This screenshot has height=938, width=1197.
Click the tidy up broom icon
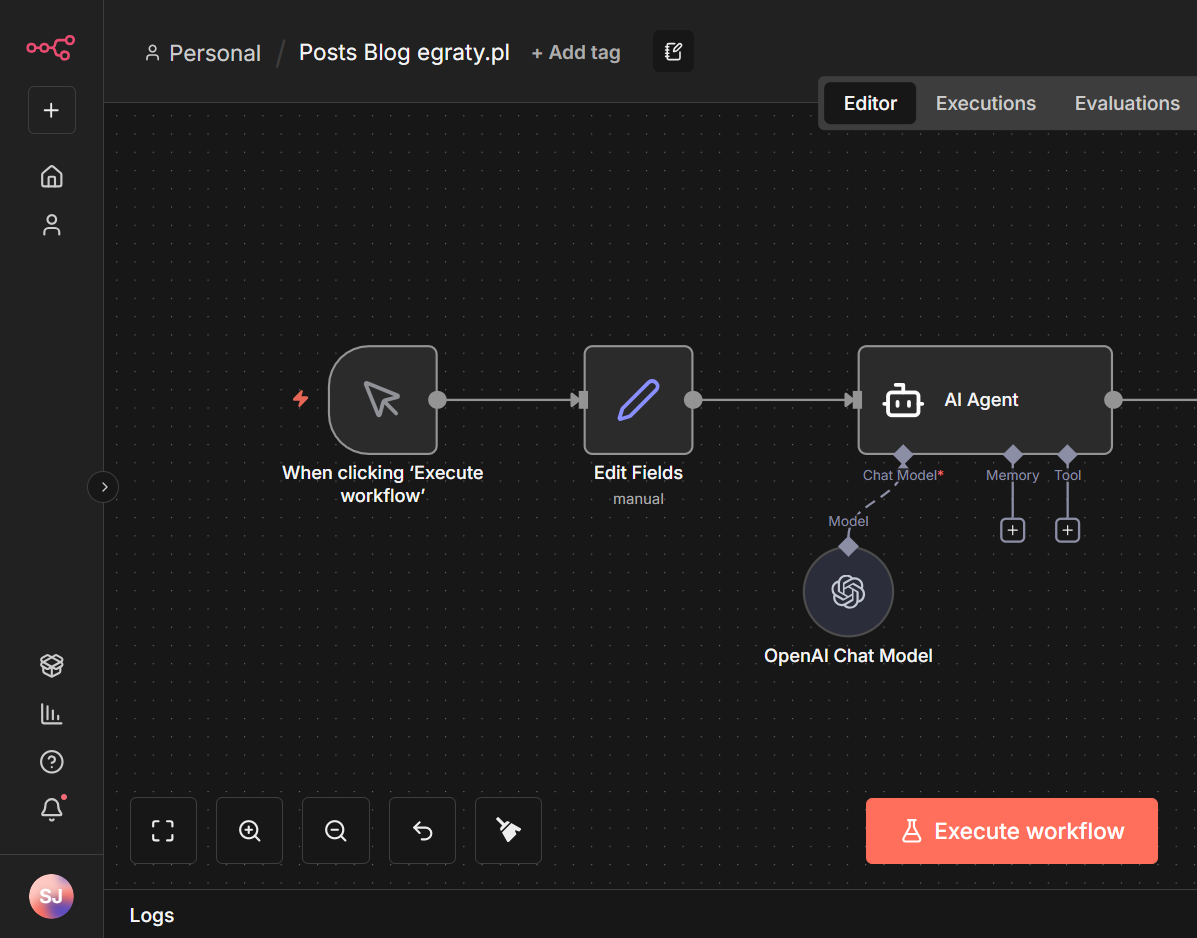point(508,830)
